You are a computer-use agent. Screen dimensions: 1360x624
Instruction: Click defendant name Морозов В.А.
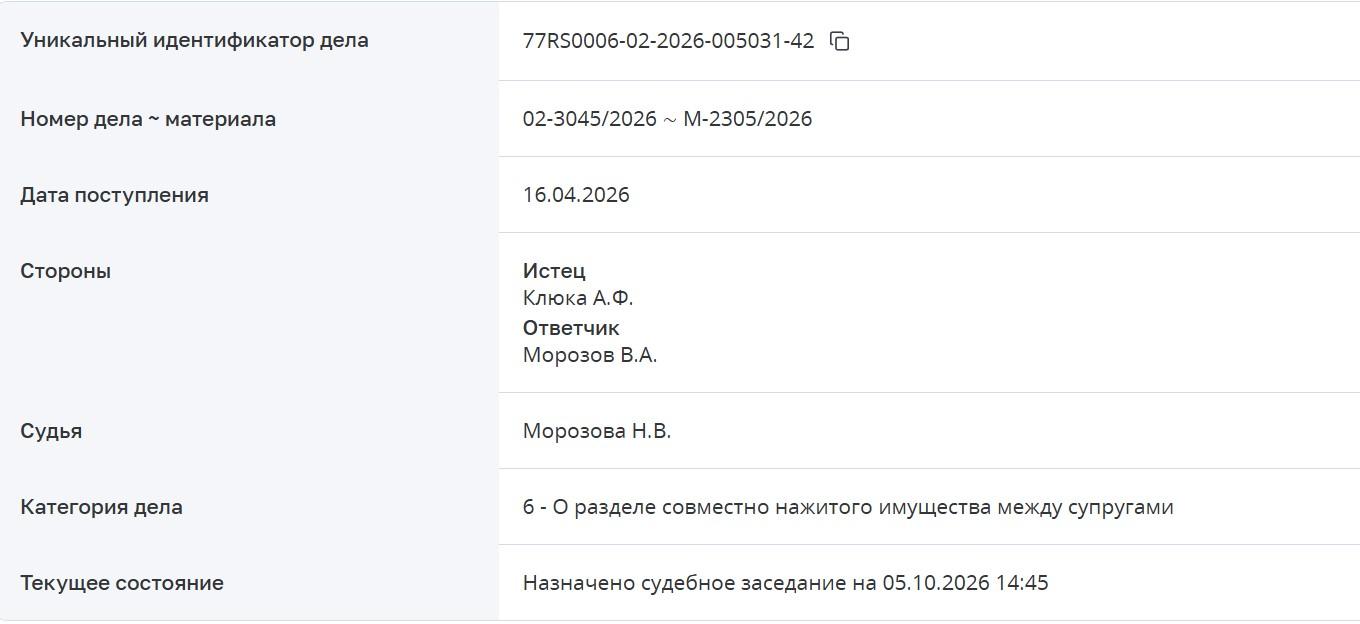click(590, 355)
